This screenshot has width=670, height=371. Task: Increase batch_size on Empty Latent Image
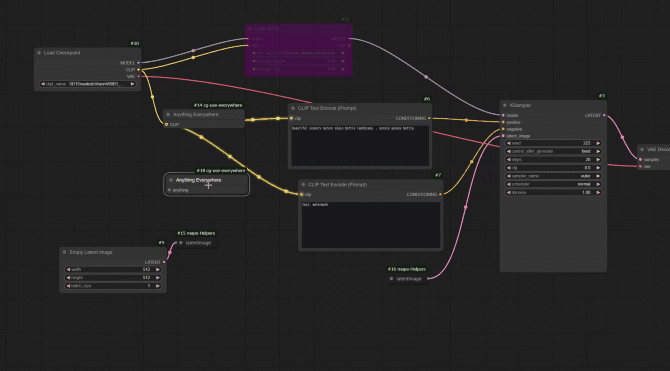click(158, 286)
